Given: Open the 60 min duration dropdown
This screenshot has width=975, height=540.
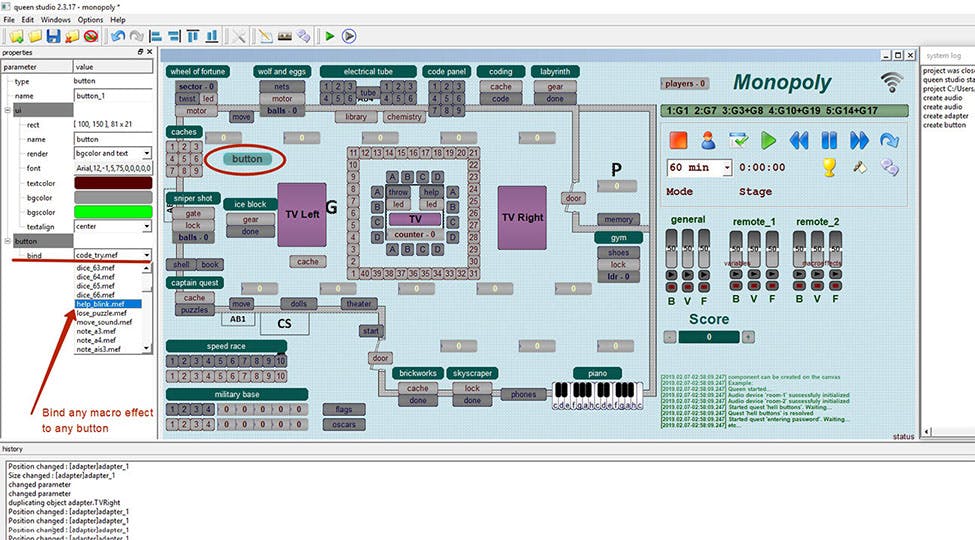Looking at the screenshot, I should click(x=725, y=168).
